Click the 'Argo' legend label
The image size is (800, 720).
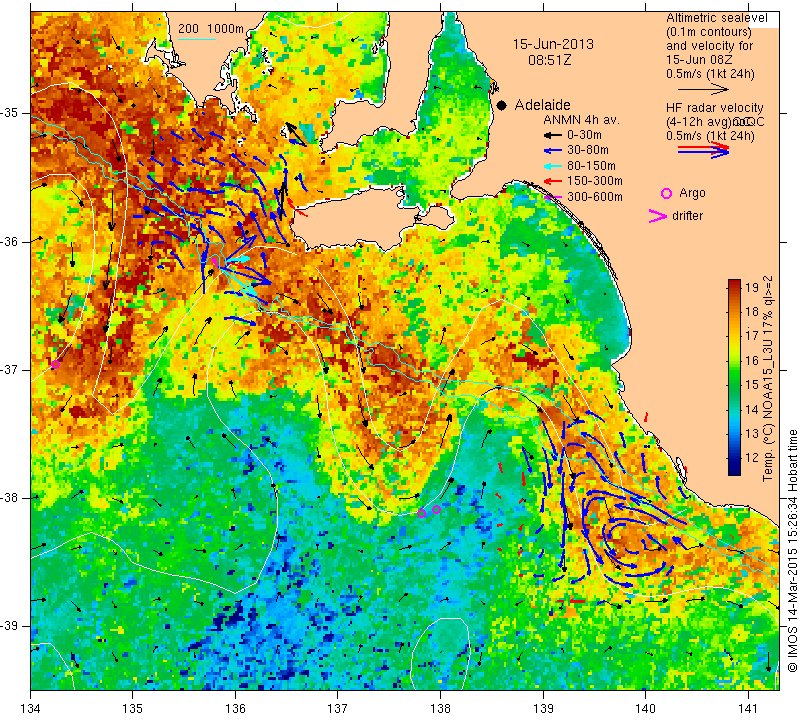[692, 193]
